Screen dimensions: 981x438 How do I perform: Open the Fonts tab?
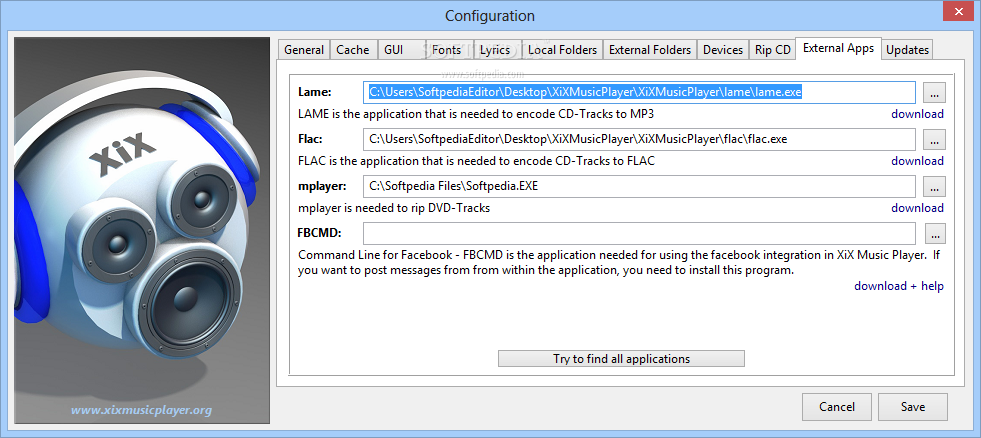click(447, 50)
